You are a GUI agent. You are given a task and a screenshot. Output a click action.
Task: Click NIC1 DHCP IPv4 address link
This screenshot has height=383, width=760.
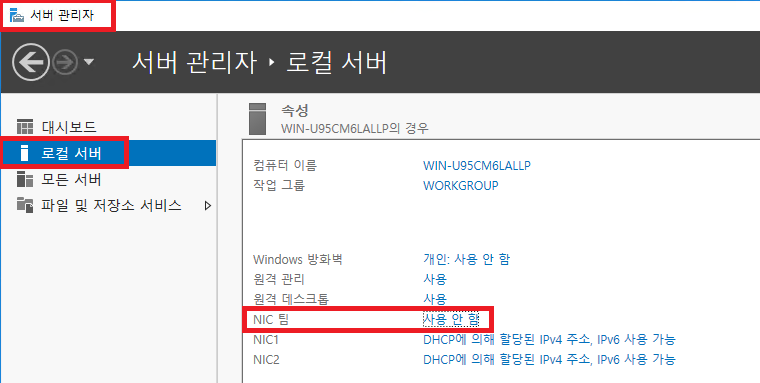coord(549,339)
